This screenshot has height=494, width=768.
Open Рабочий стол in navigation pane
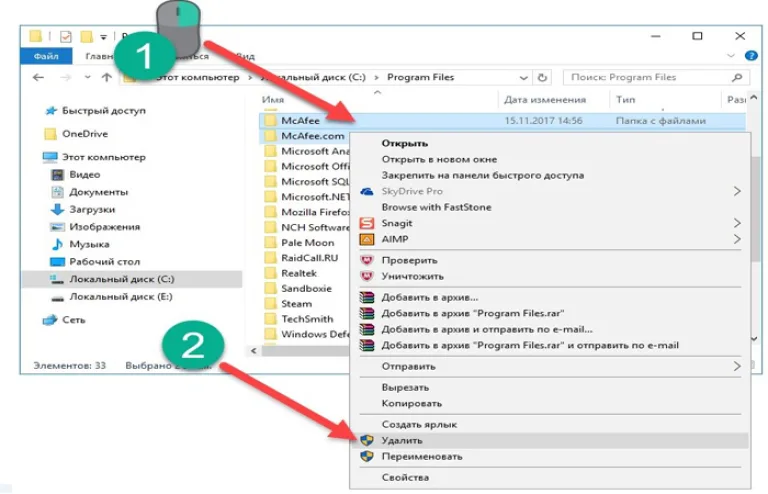(104, 261)
